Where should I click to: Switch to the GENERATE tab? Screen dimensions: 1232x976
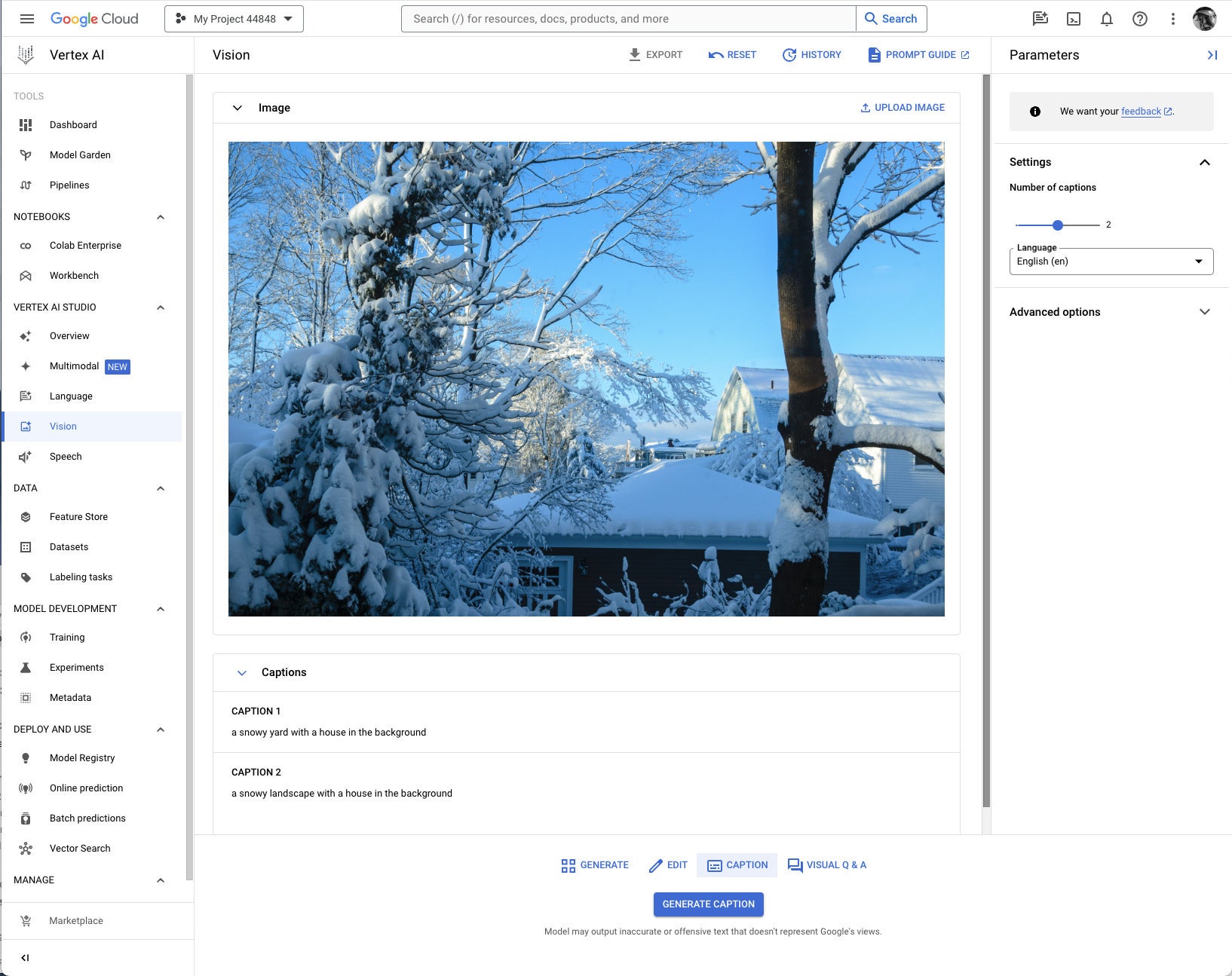[x=595, y=865]
